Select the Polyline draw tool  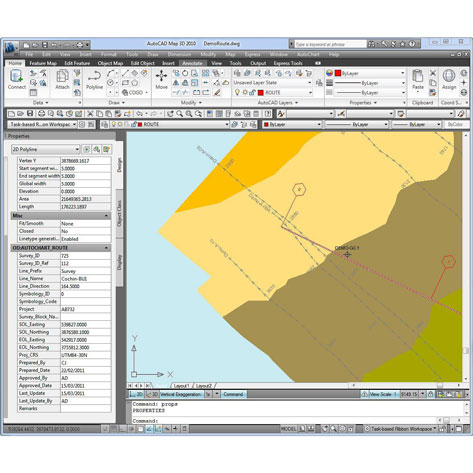point(95,79)
